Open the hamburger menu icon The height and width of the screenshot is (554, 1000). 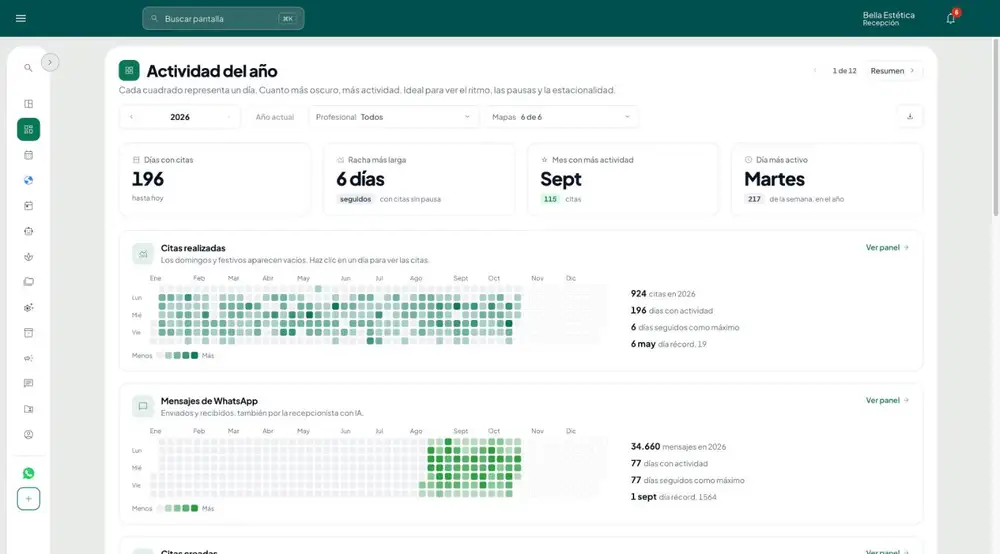tap(20, 18)
